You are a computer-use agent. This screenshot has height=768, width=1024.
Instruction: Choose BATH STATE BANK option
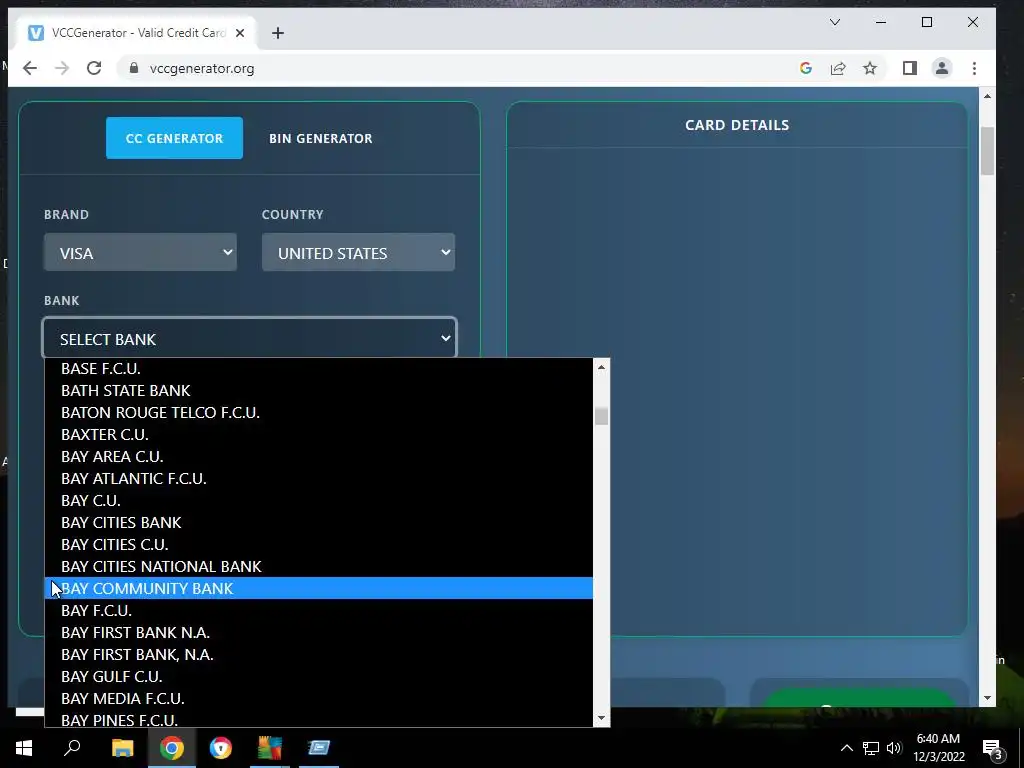click(319, 391)
